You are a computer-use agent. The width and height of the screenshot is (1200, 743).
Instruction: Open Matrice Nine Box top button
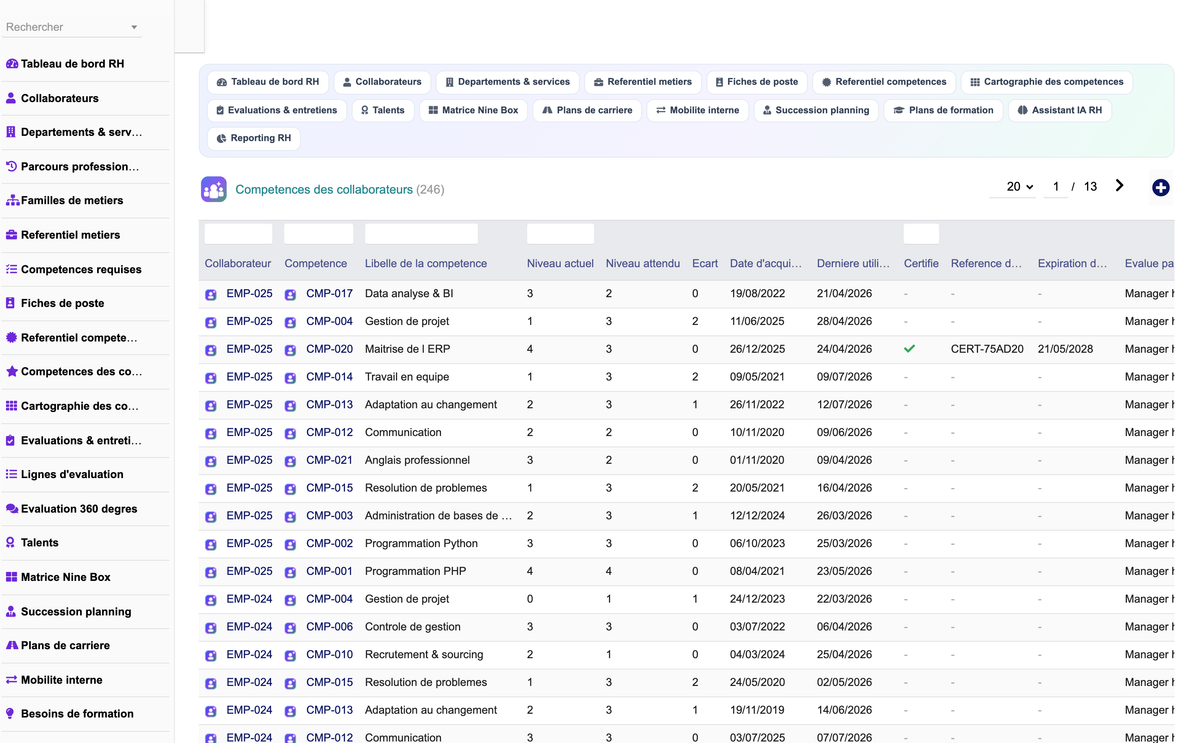473,110
